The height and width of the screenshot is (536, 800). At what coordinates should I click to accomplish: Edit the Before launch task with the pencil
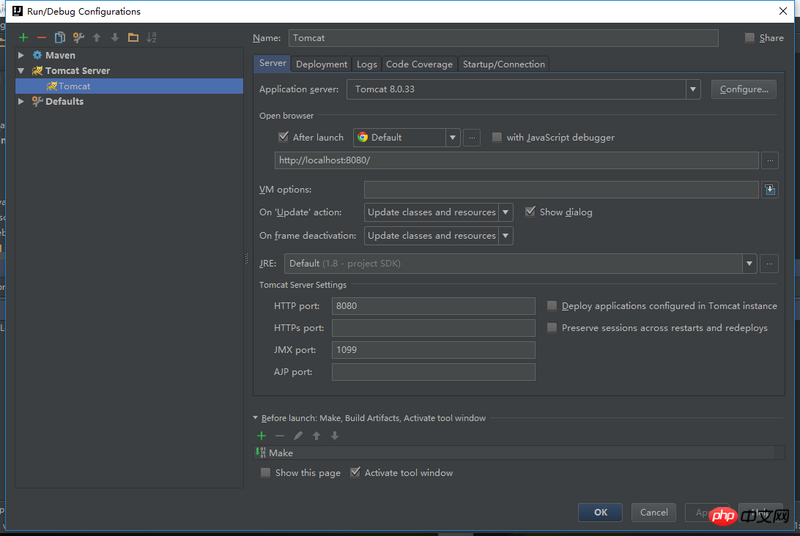(x=298, y=436)
